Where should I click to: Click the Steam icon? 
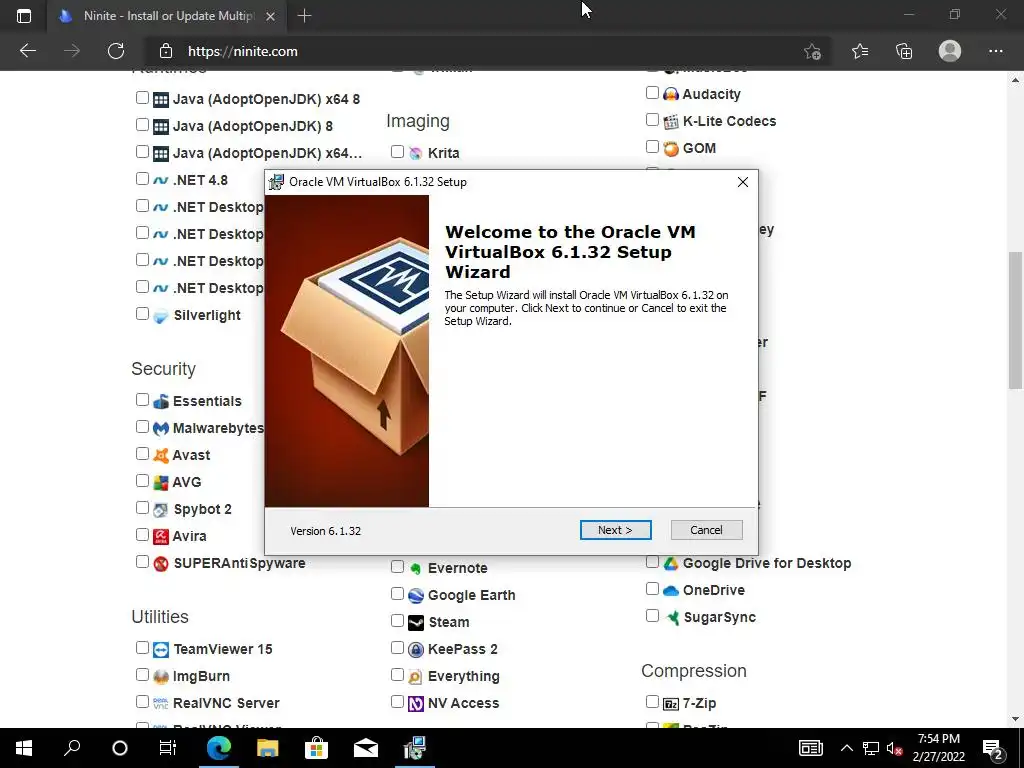[416, 622]
